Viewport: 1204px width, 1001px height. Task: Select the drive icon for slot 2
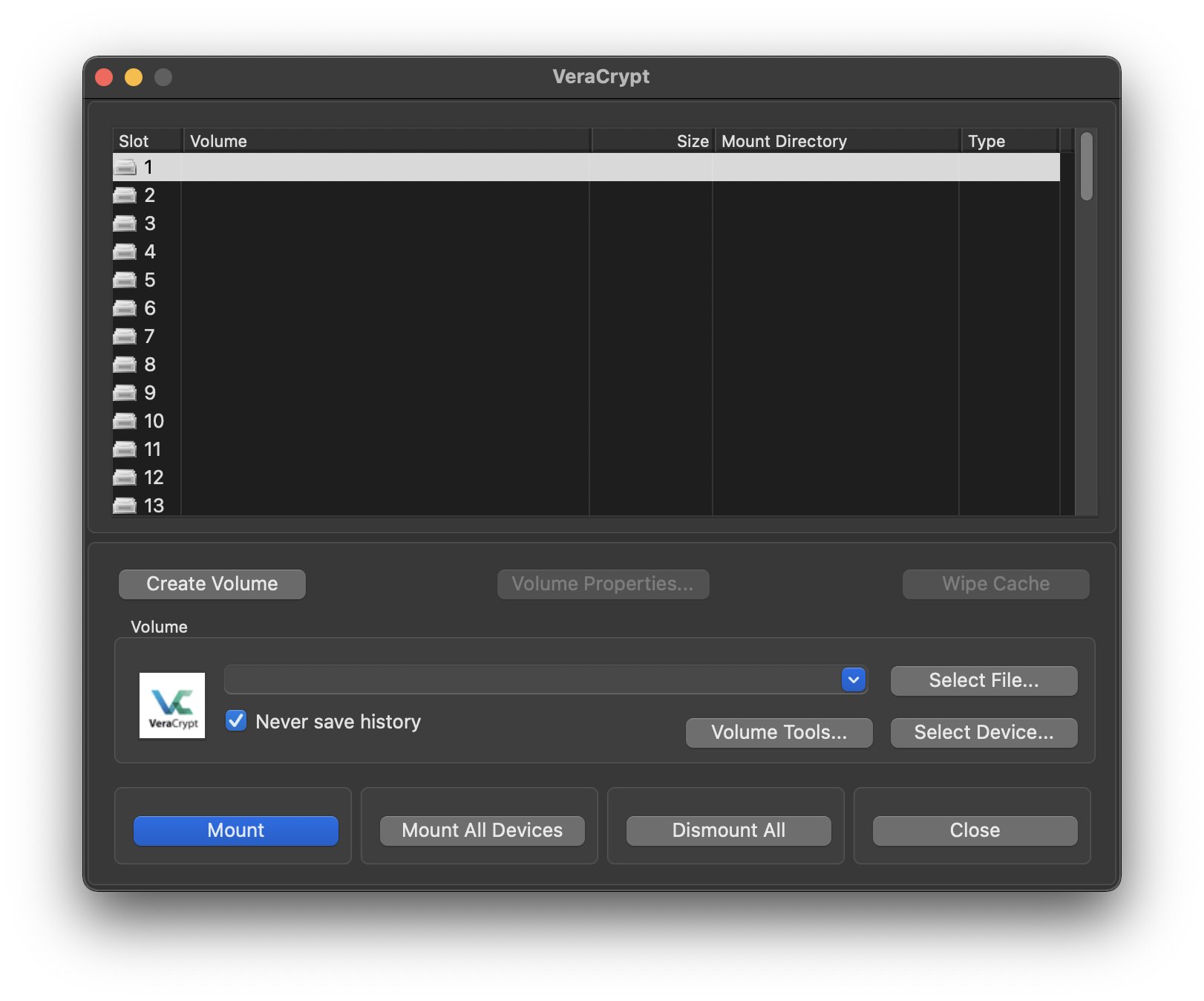(x=125, y=196)
